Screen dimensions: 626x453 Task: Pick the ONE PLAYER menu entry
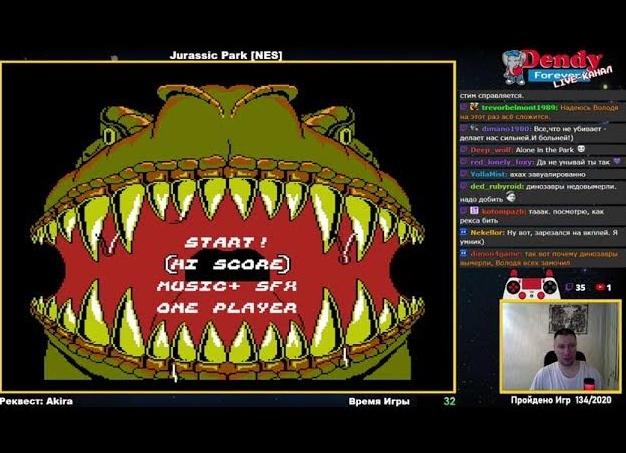pyautogui.click(x=227, y=308)
